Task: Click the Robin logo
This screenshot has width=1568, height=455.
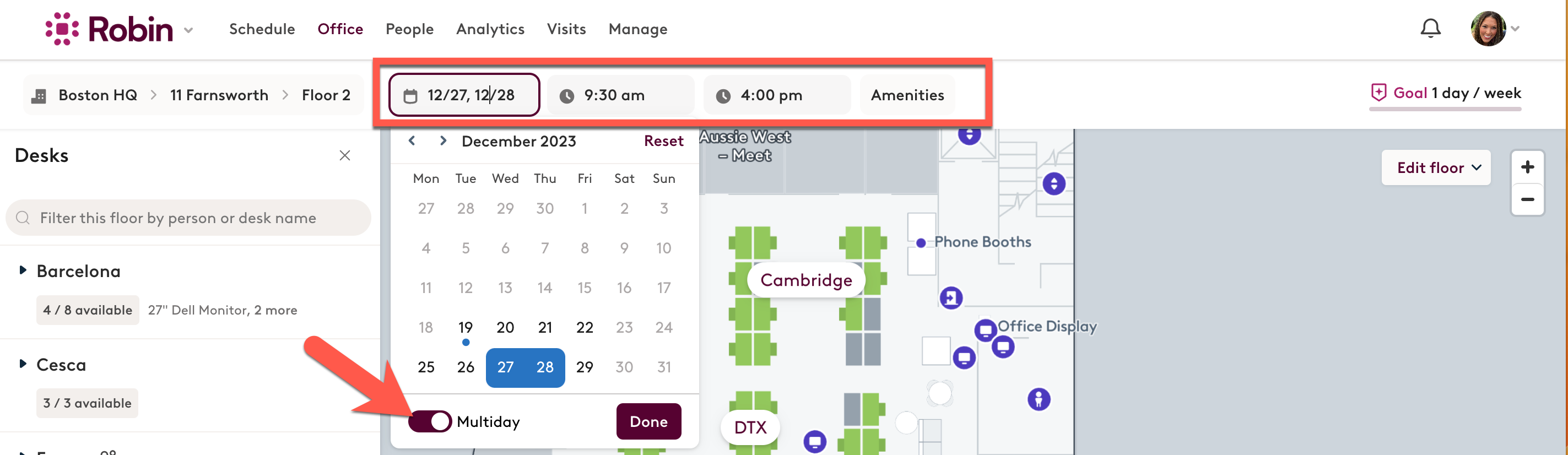Action: coord(110,29)
